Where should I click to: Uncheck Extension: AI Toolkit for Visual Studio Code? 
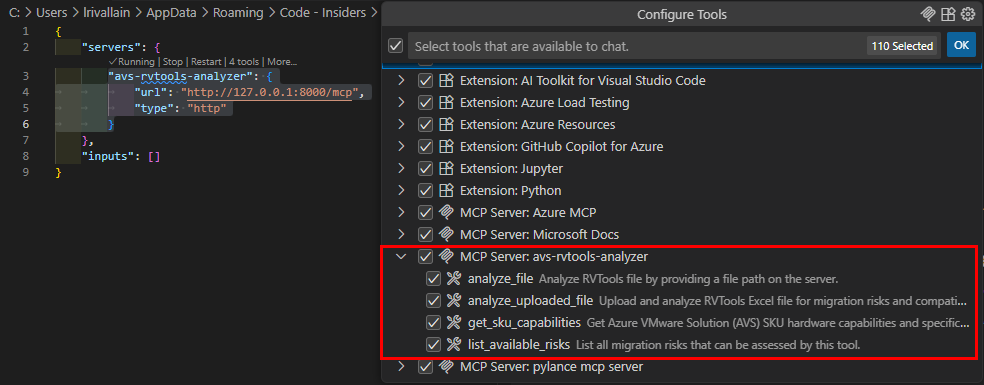point(425,80)
